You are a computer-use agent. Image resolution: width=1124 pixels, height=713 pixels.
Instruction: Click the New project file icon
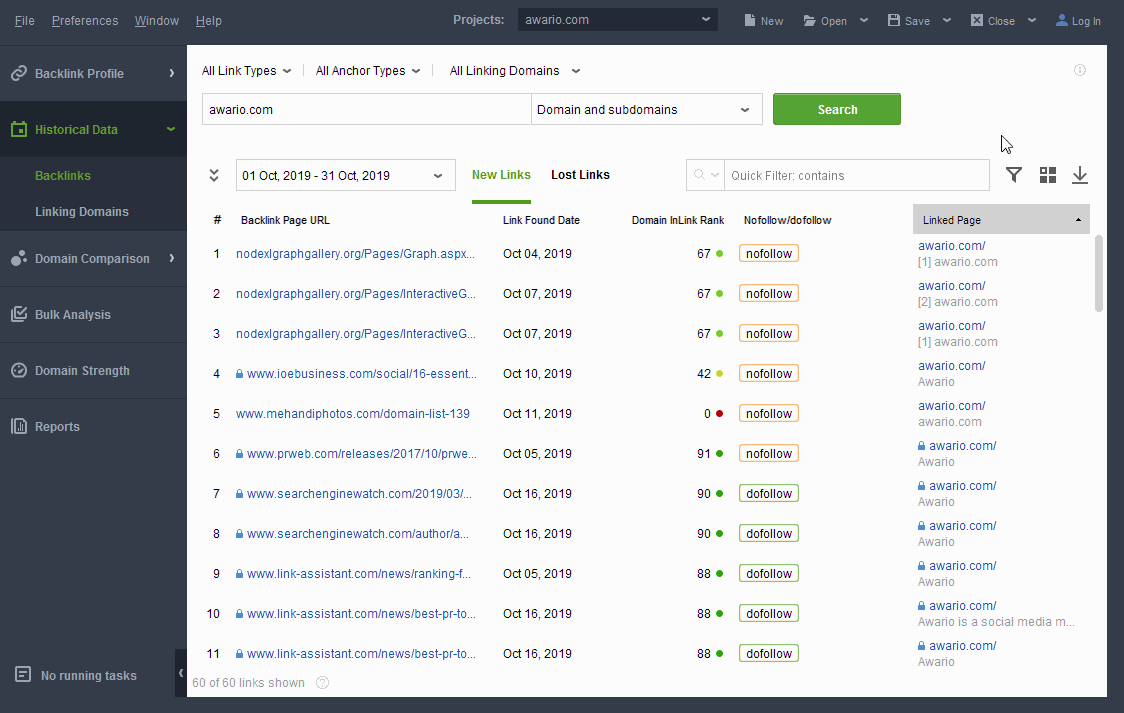(x=750, y=20)
